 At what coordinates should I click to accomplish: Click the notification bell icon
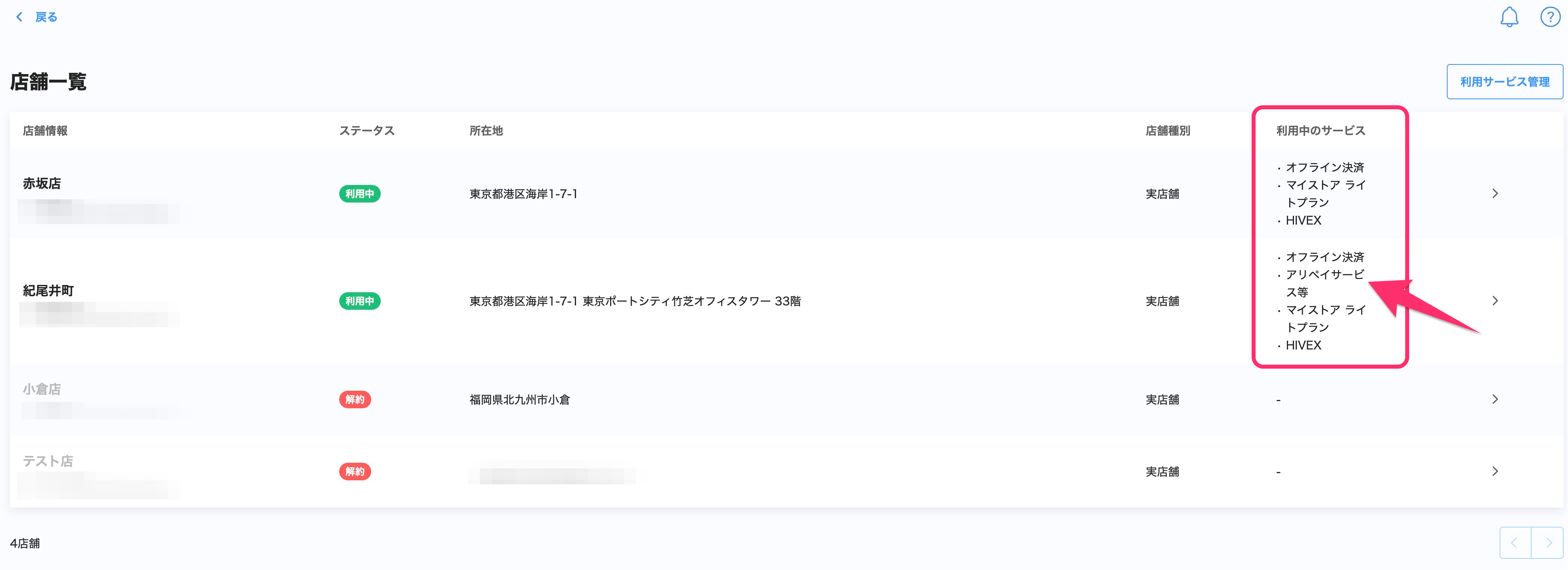(x=1509, y=17)
